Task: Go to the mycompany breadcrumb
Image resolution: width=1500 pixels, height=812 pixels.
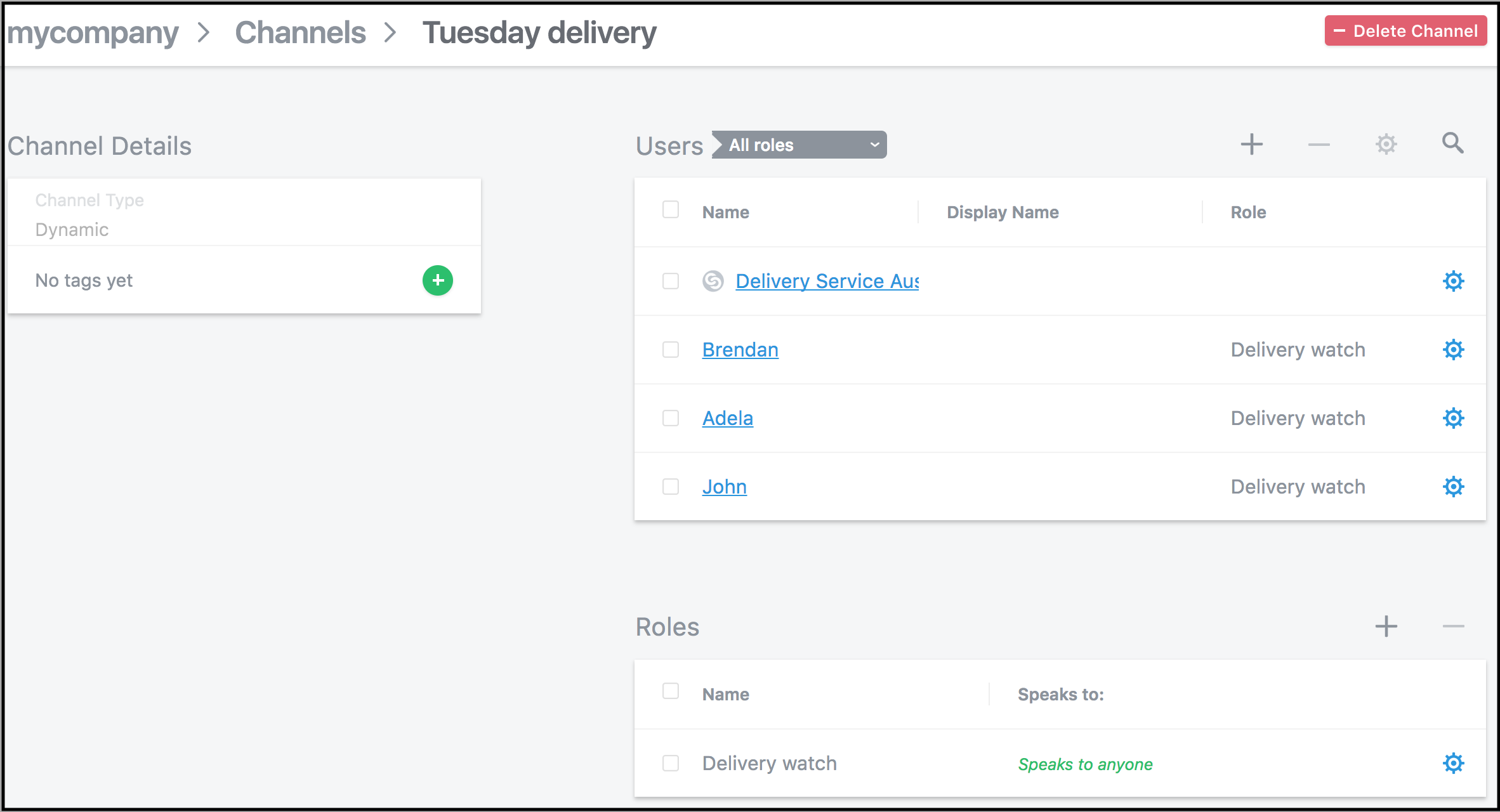Action: point(93,34)
